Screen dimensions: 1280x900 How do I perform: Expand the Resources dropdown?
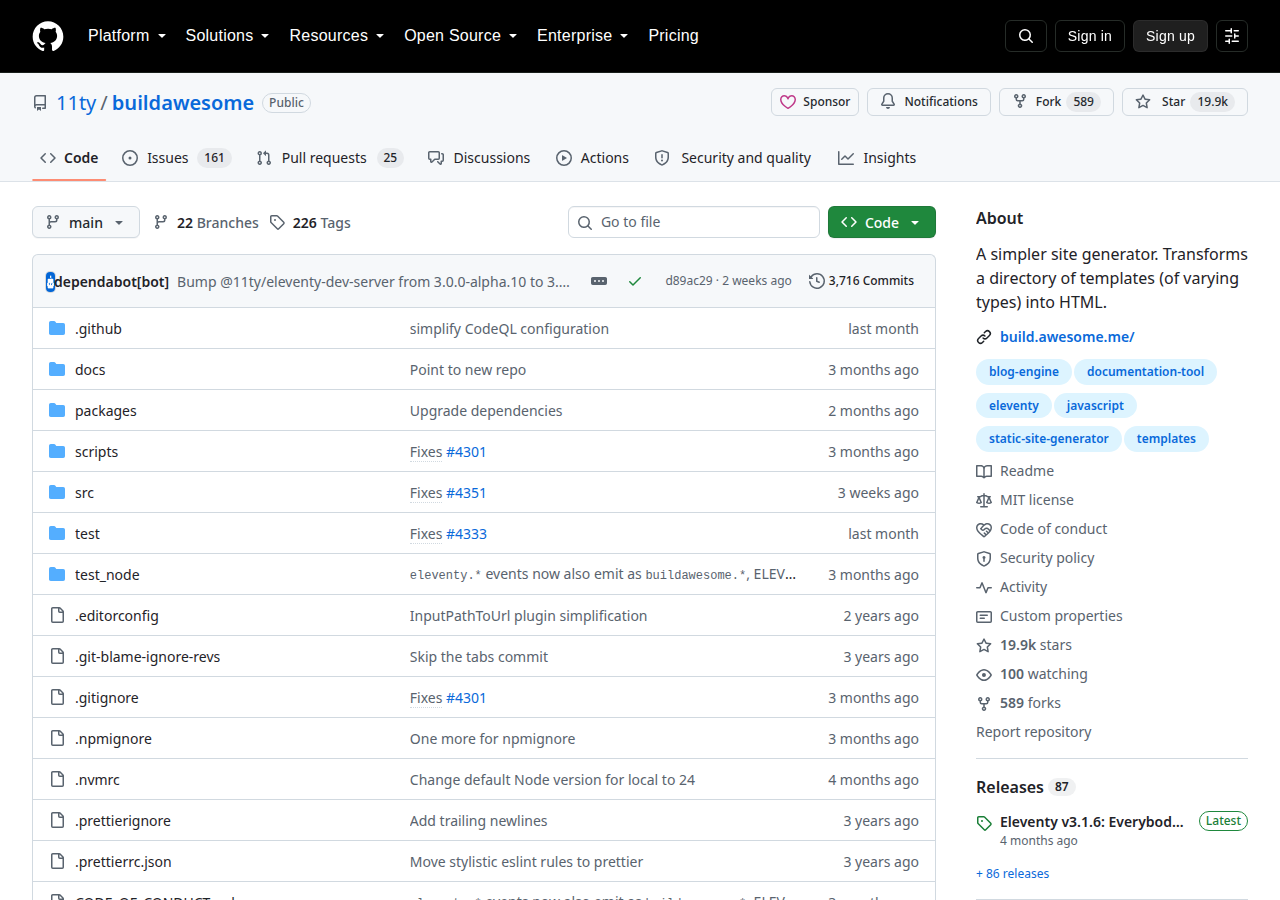[x=336, y=36]
